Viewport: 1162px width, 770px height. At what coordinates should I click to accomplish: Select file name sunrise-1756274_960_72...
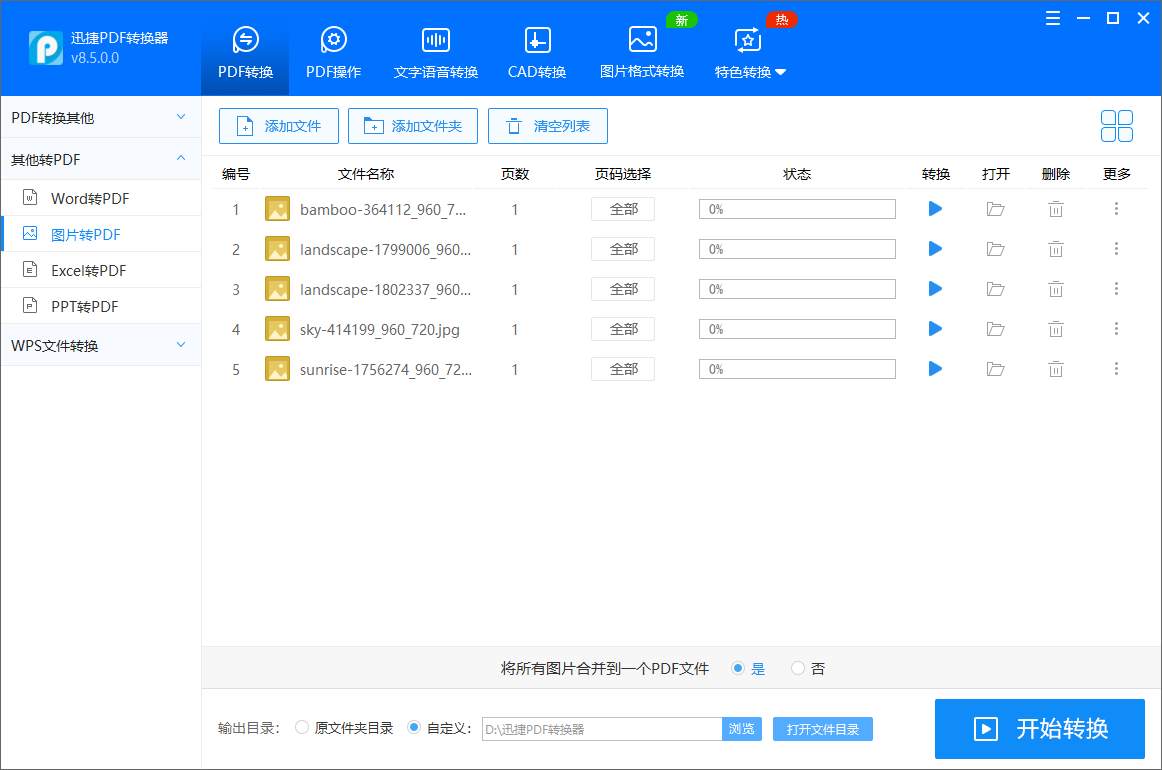pos(385,370)
